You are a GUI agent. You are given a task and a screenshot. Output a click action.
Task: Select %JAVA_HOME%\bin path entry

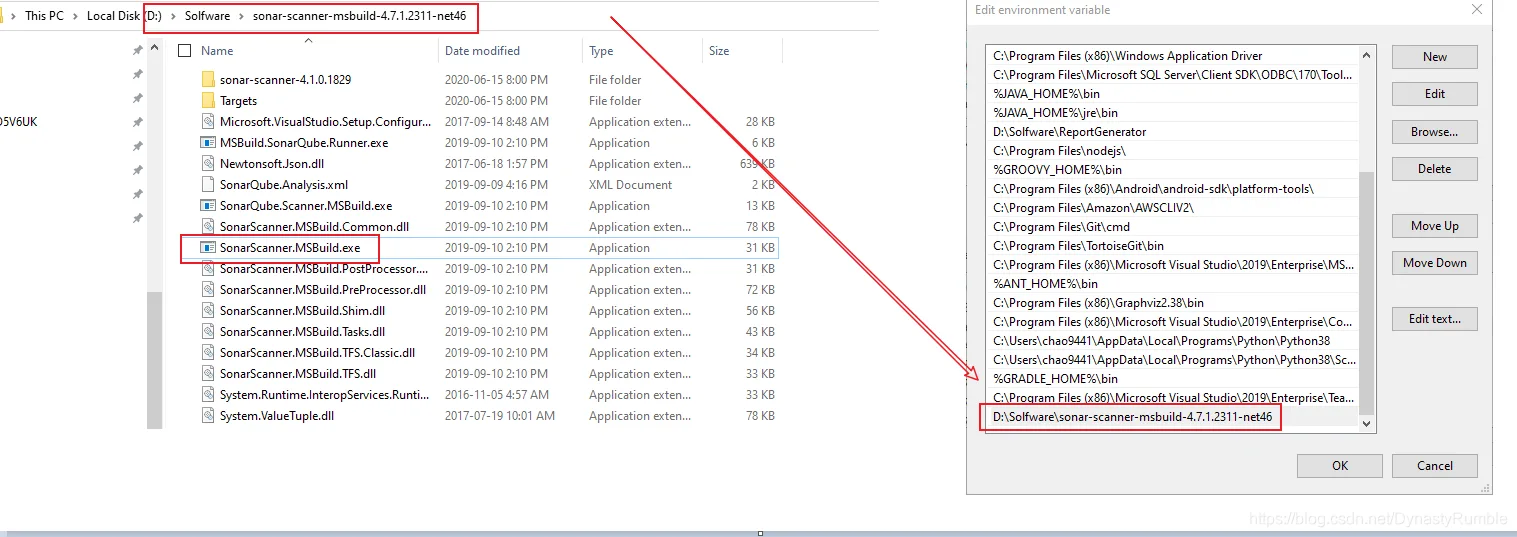(x=1171, y=94)
